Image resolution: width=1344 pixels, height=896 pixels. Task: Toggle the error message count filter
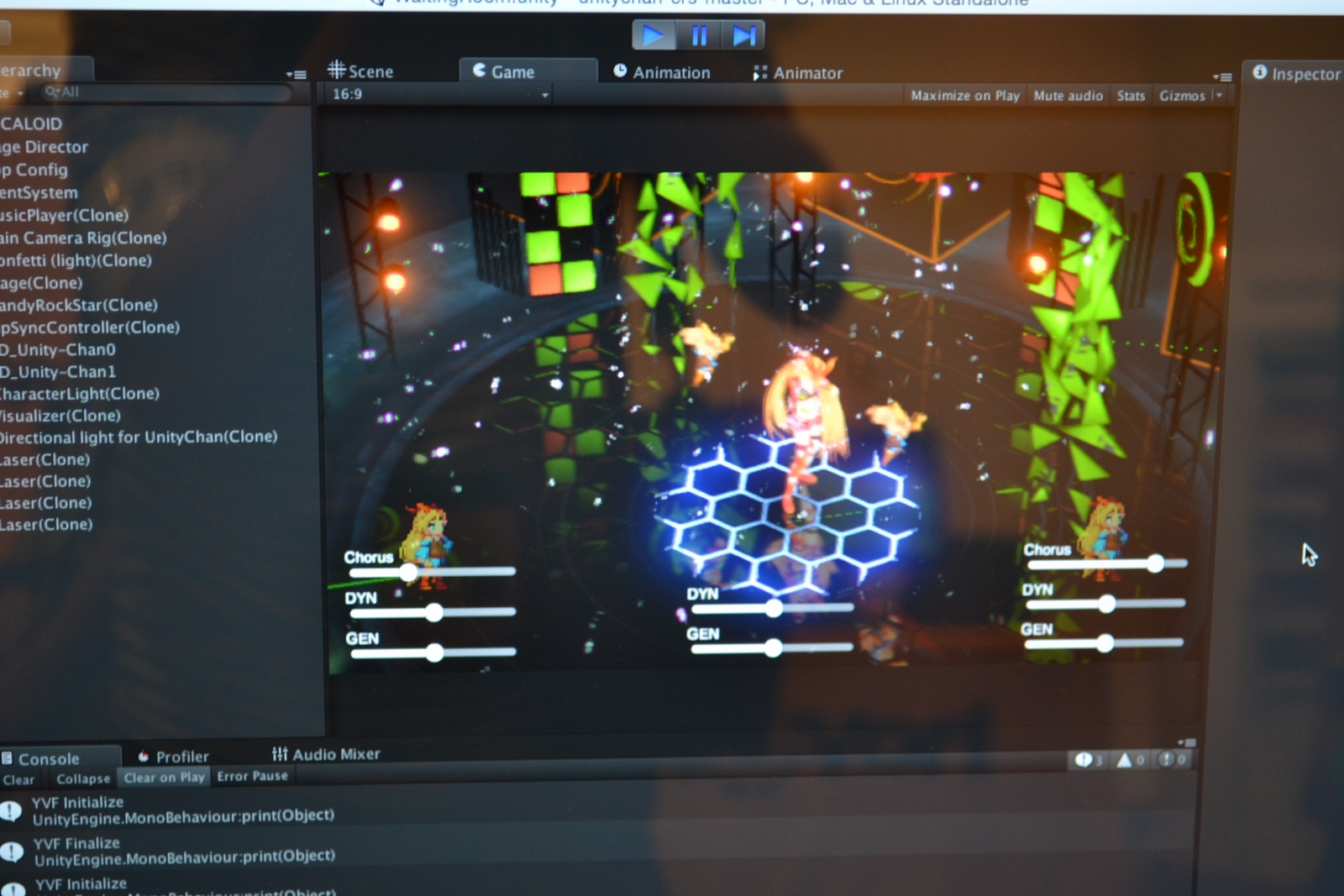click(1172, 760)
